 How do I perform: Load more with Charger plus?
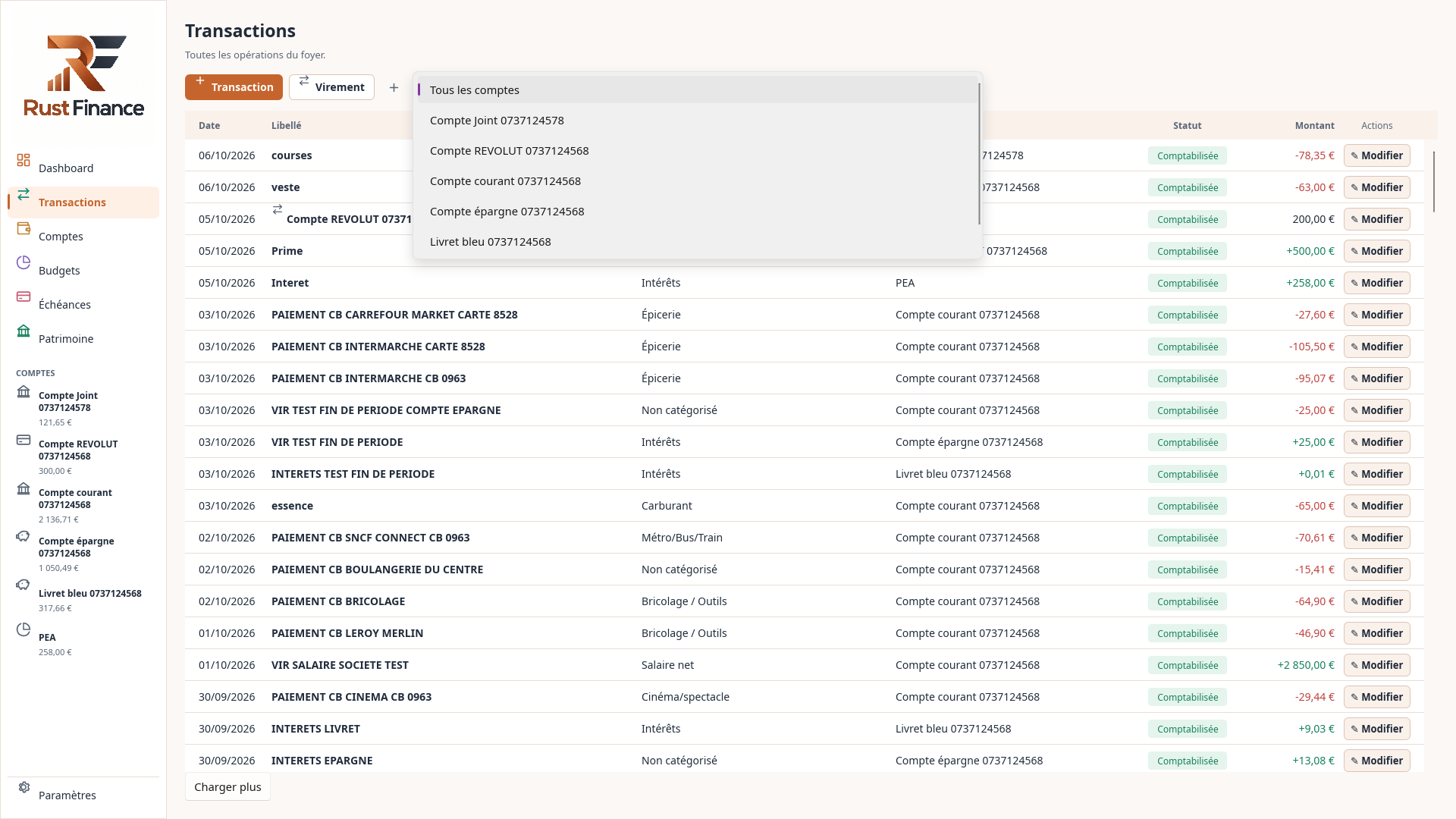click(x=227, y=787)
